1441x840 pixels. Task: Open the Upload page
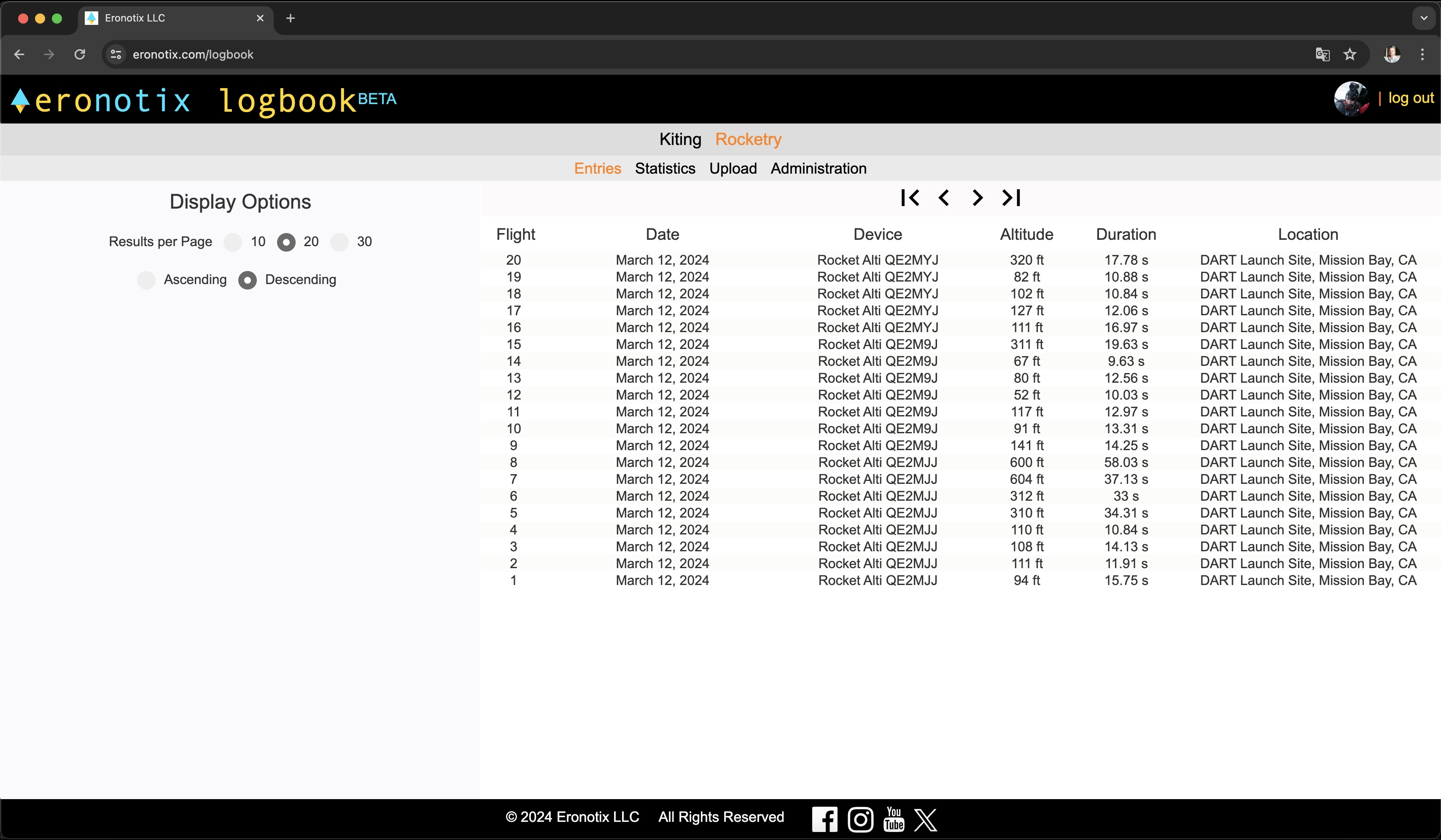coord(733,169)
